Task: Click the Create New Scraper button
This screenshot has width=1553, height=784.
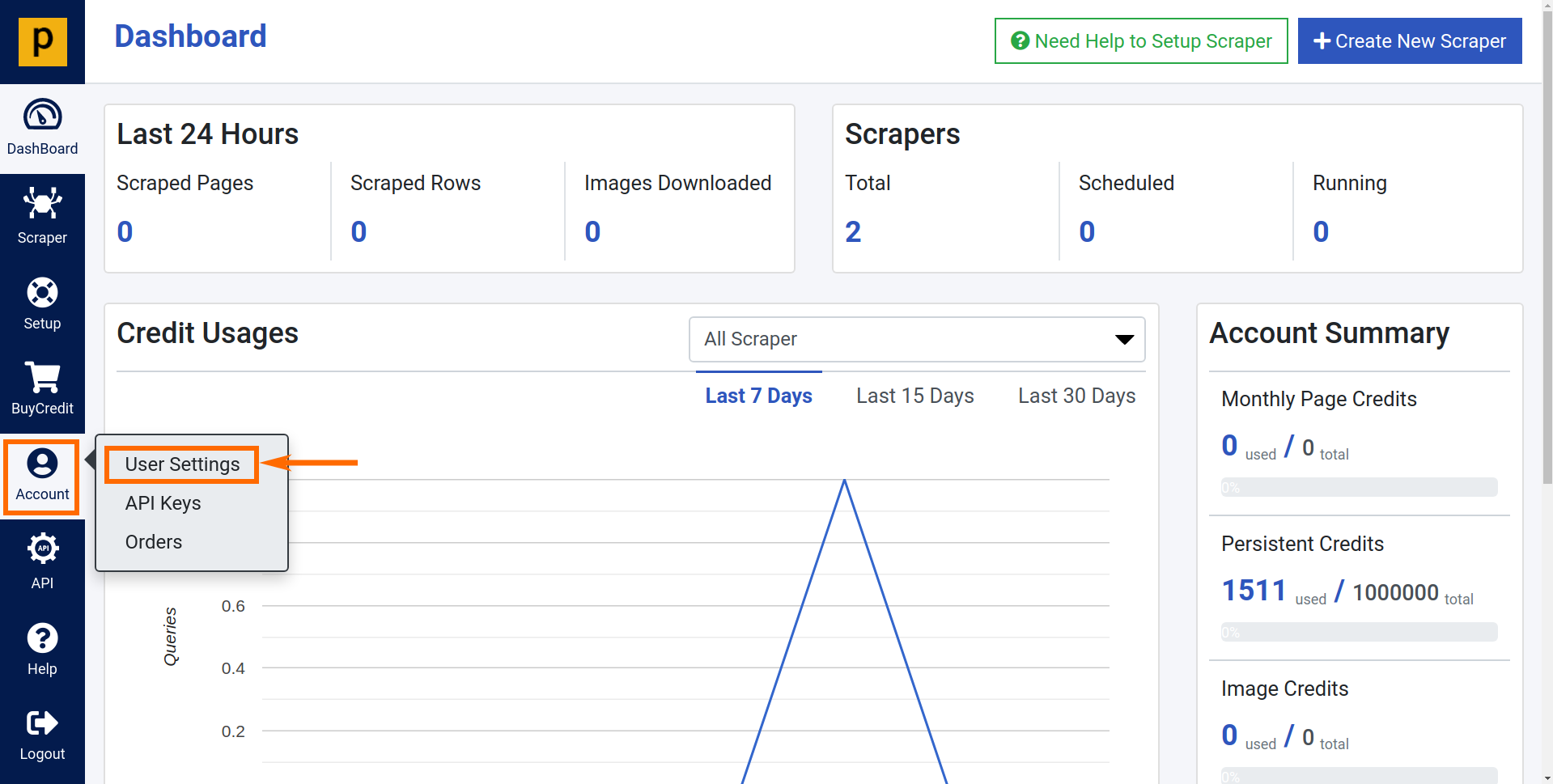Action: pyautogui.click(x=1409, y=41)
